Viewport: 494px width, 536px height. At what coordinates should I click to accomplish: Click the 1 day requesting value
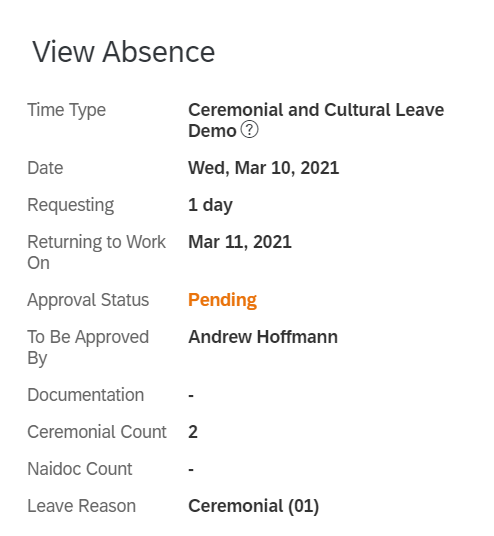211,205
